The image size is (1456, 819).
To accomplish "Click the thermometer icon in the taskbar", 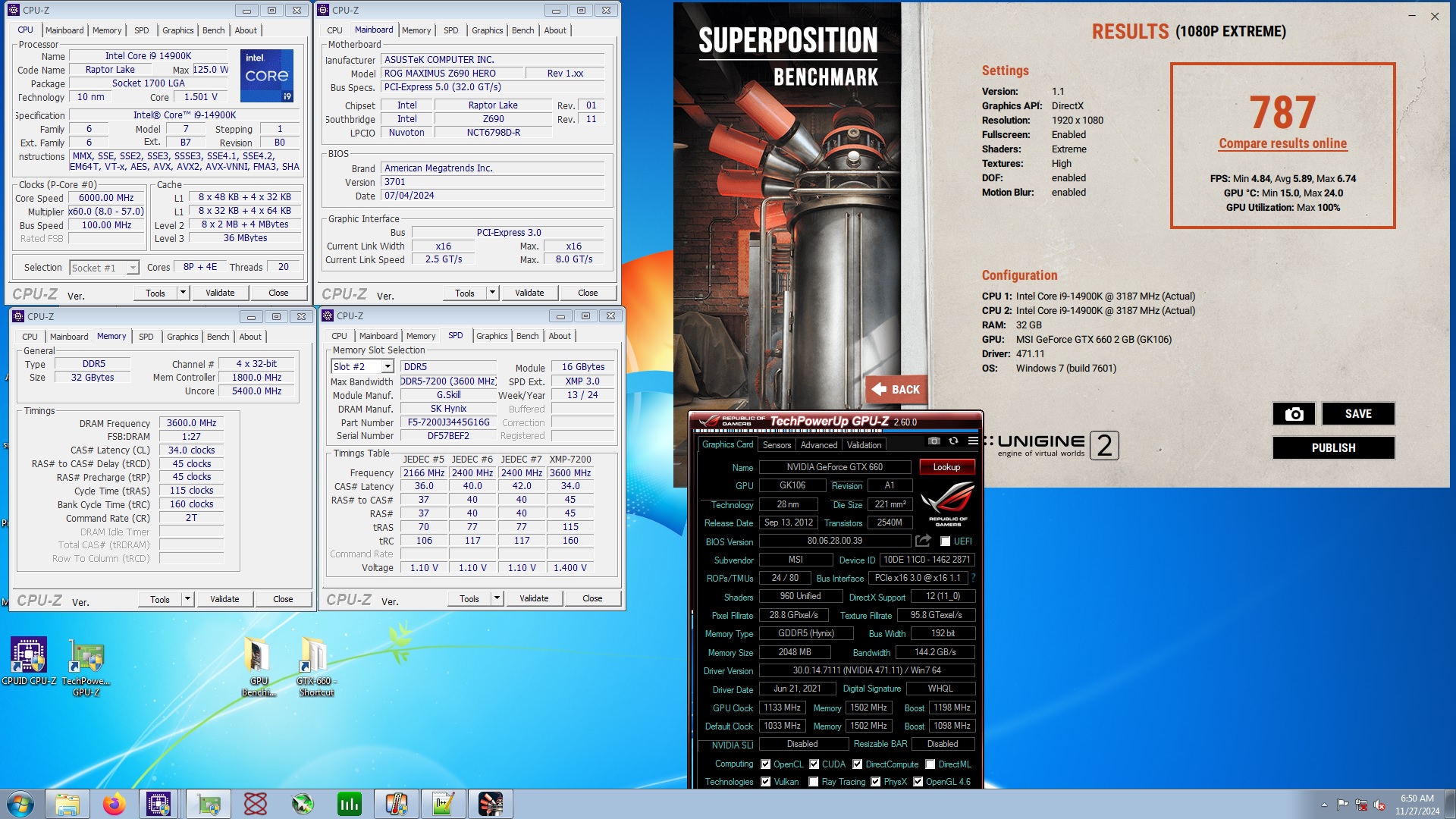I will point(397,804).
